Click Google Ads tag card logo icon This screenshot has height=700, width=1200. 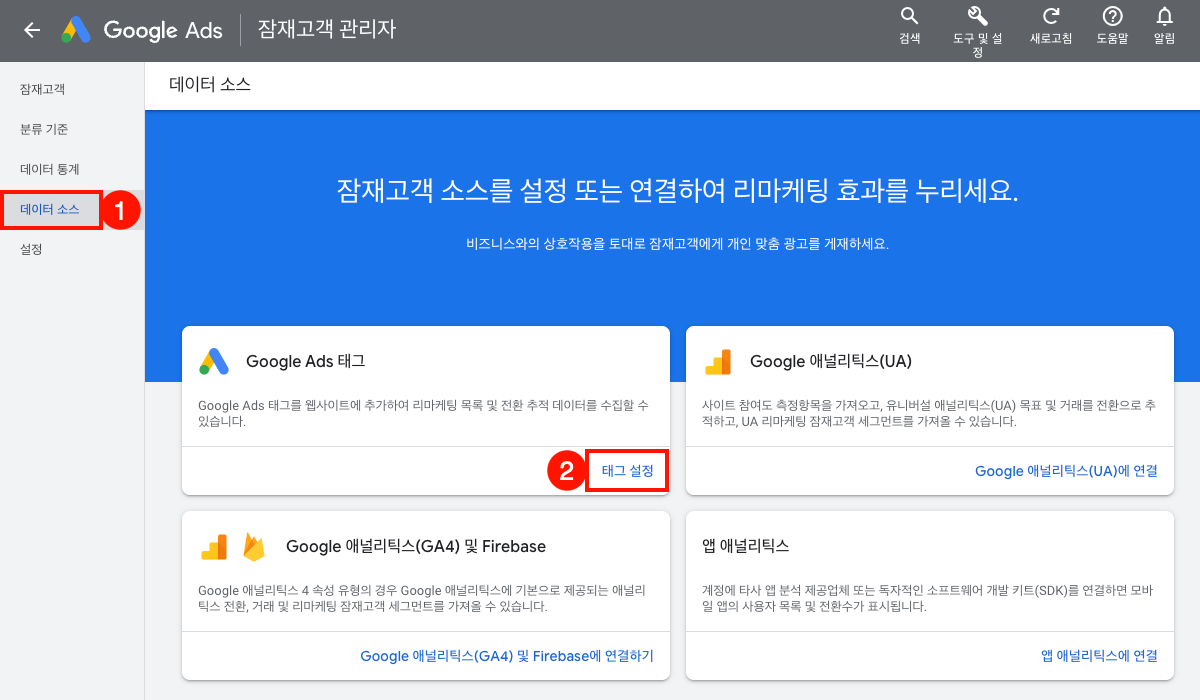coord(214,361)
